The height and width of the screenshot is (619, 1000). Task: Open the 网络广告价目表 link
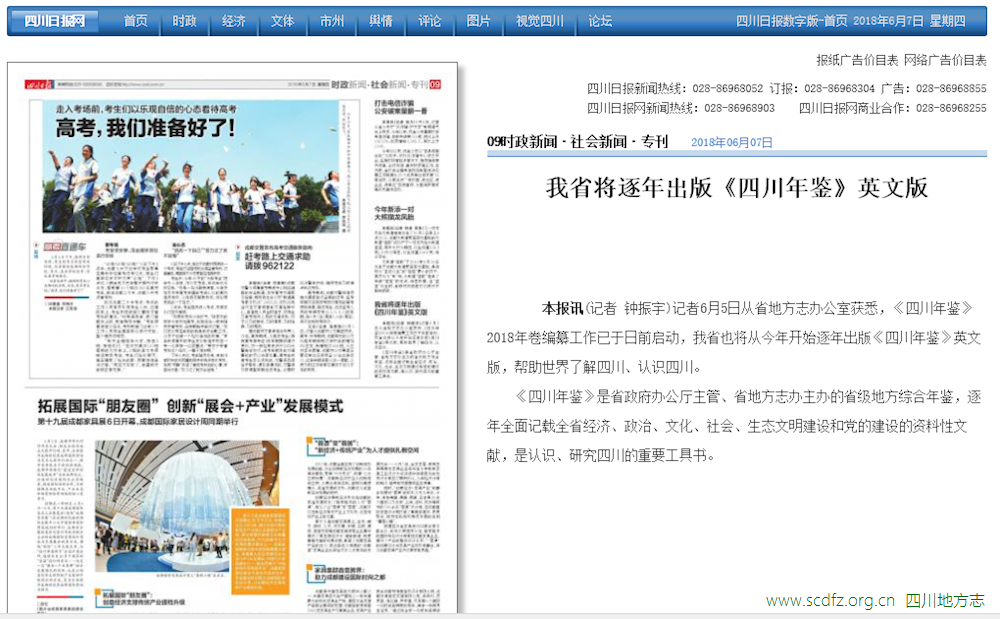coord(945,60)
